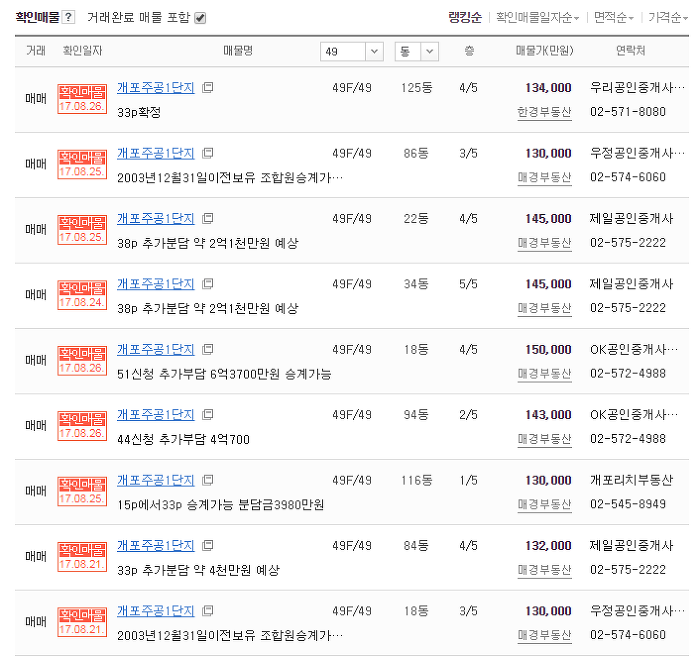
Task: Select the description 33p확정
Action: 139,112
